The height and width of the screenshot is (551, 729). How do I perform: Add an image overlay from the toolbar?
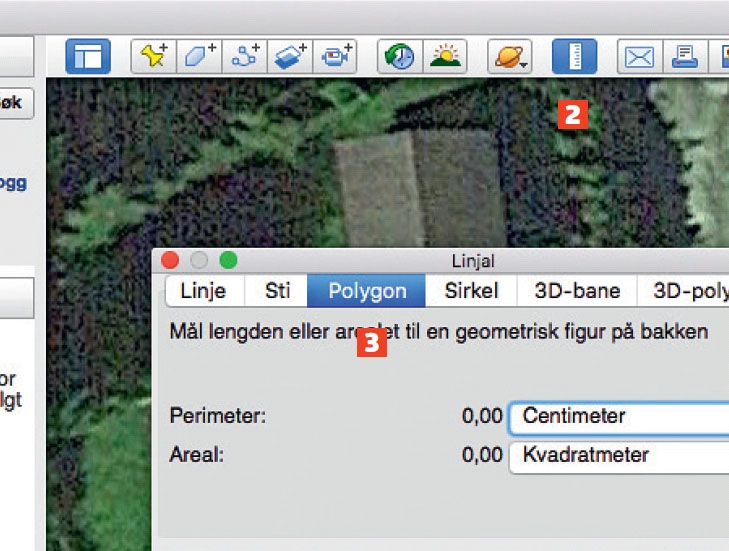tap(290, 57)
